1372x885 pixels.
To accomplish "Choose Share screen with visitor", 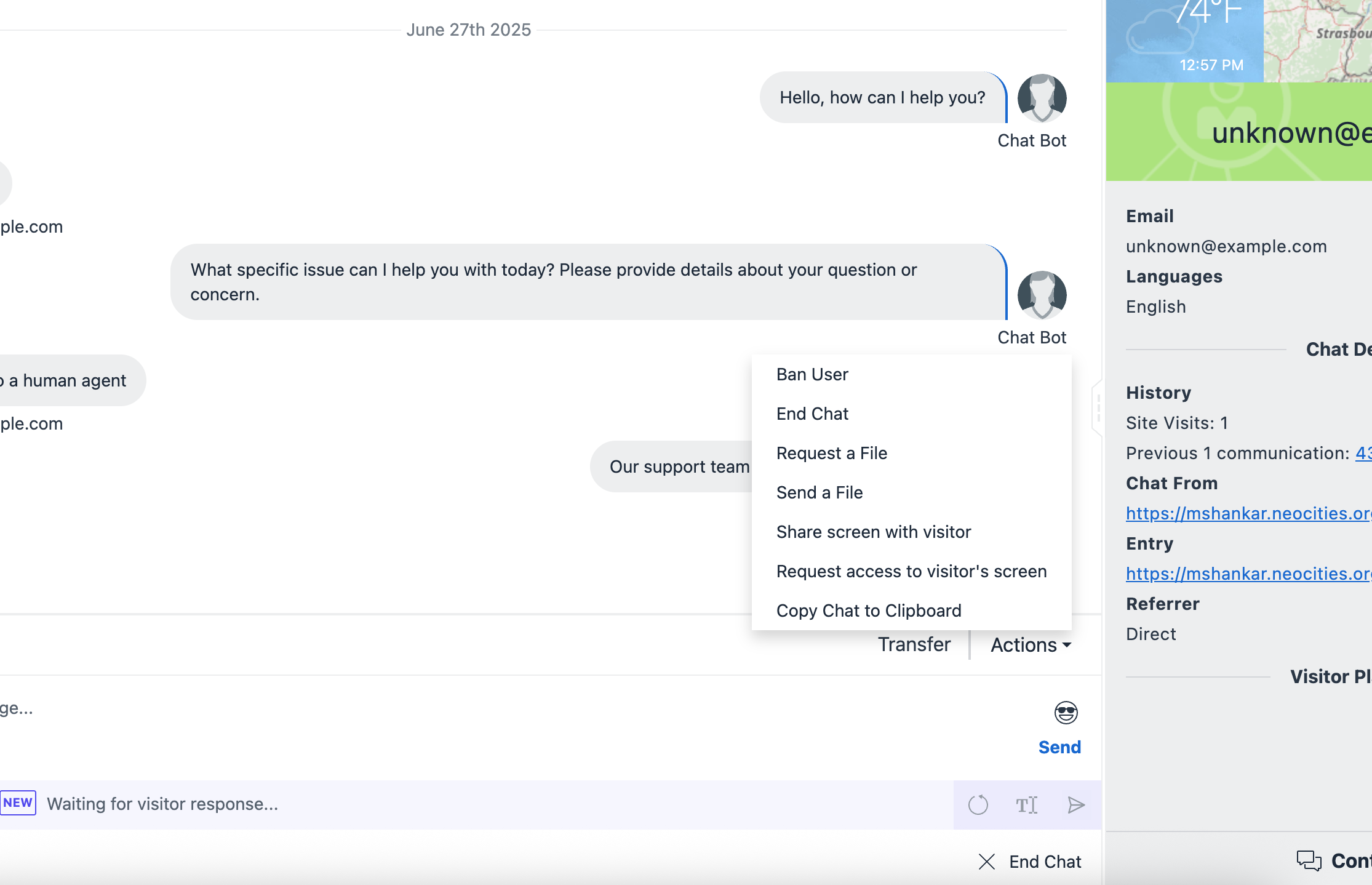I will click(873, 532).
